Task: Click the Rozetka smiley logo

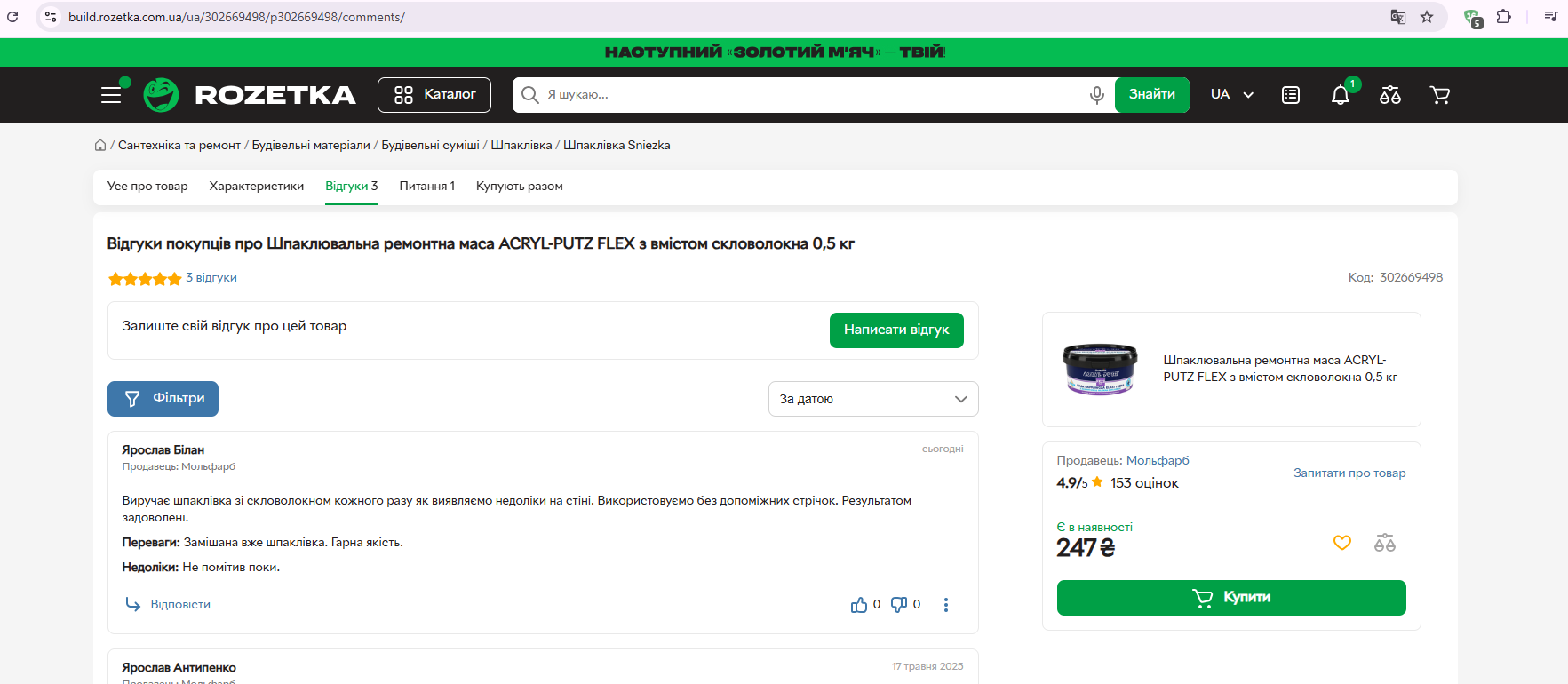Action: click(x=161, y=95)
